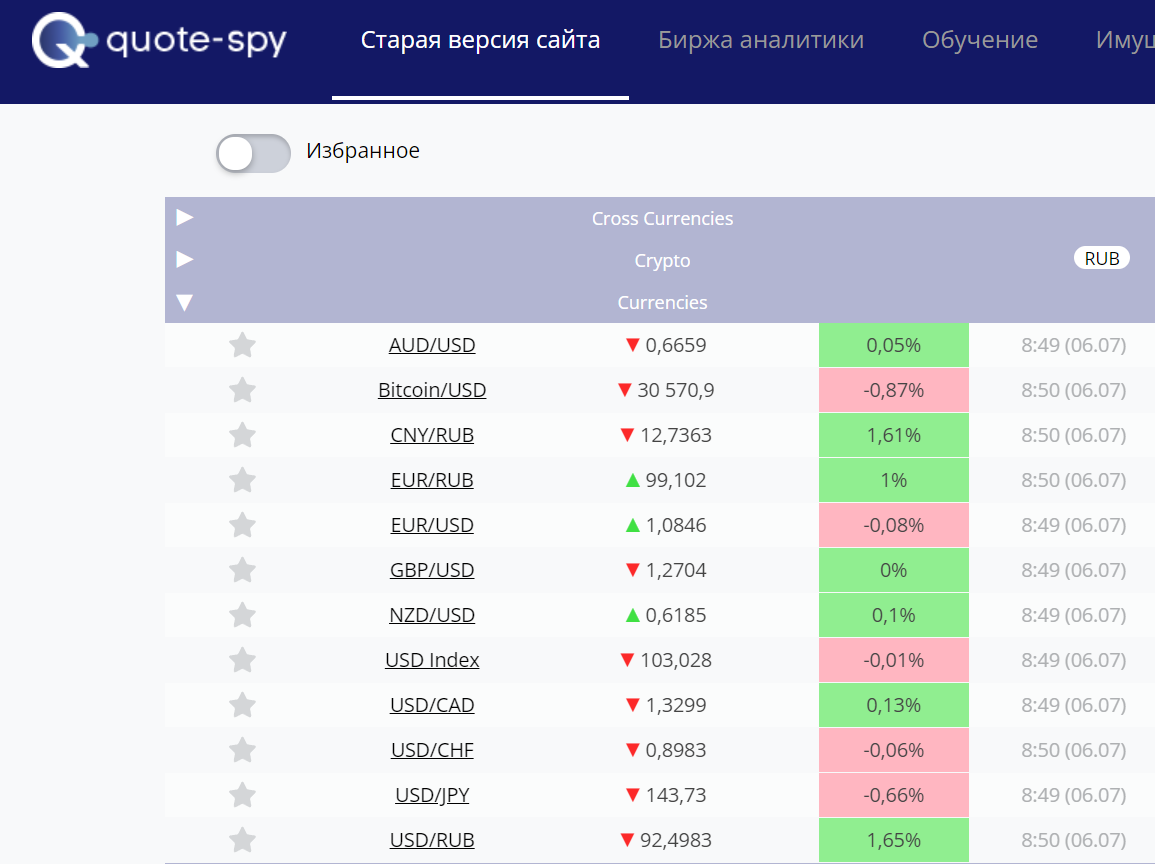1155x864 pixels.
Task: Toggle the Избранное switch
Action: pos(253,153)
